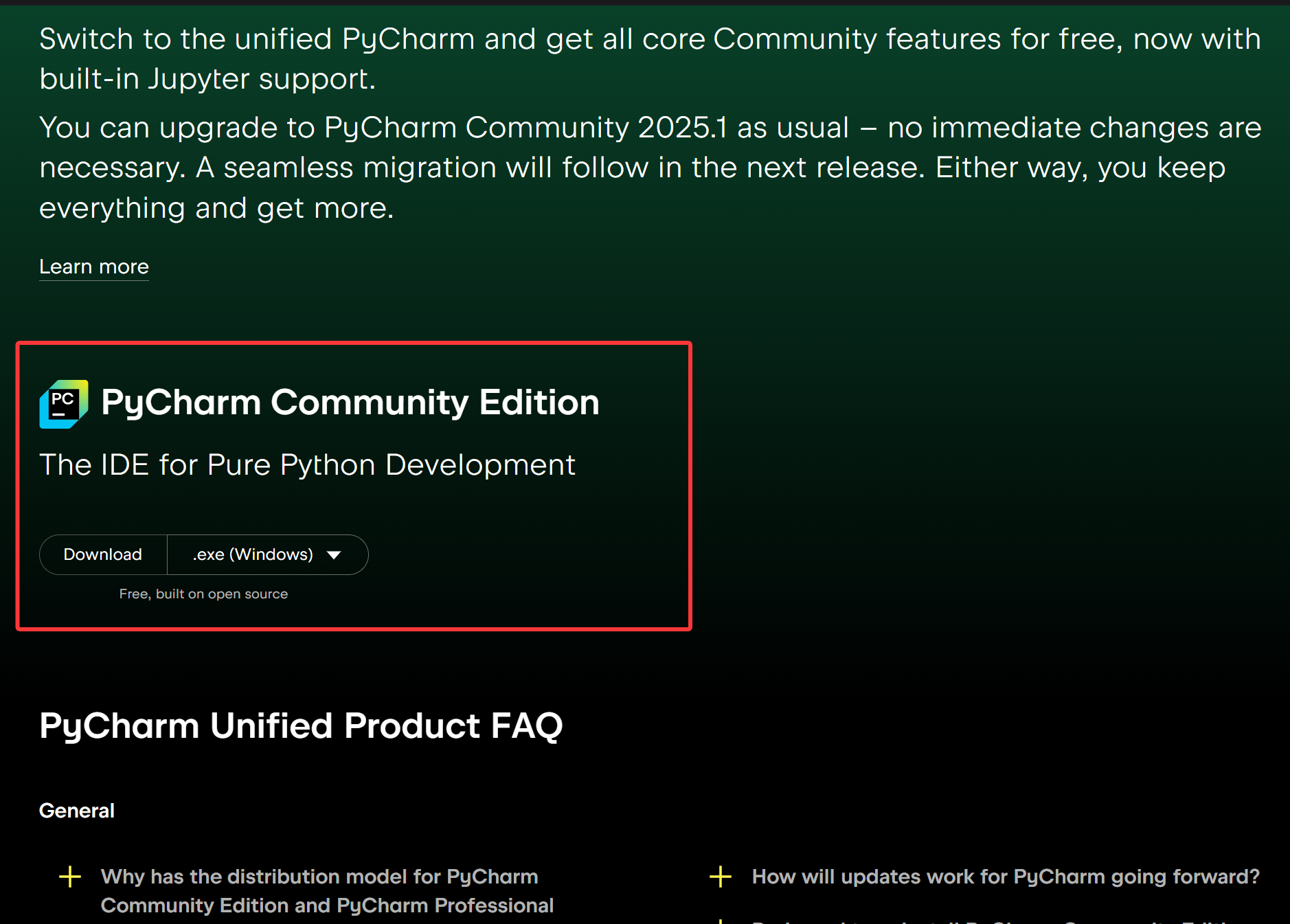1290x924 pixels.
Task: Click the paragraph about upgrading to Community 2025.1
Action: point(650,168)
